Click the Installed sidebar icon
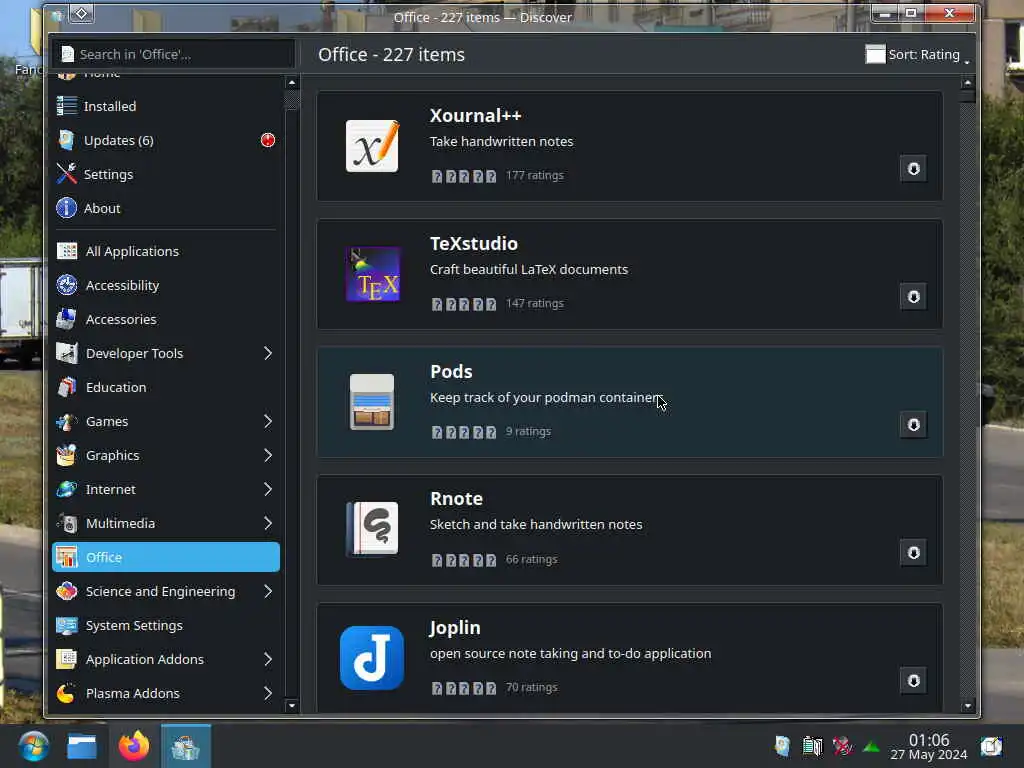The image size is (1024, 768). [x=67, y=106]
